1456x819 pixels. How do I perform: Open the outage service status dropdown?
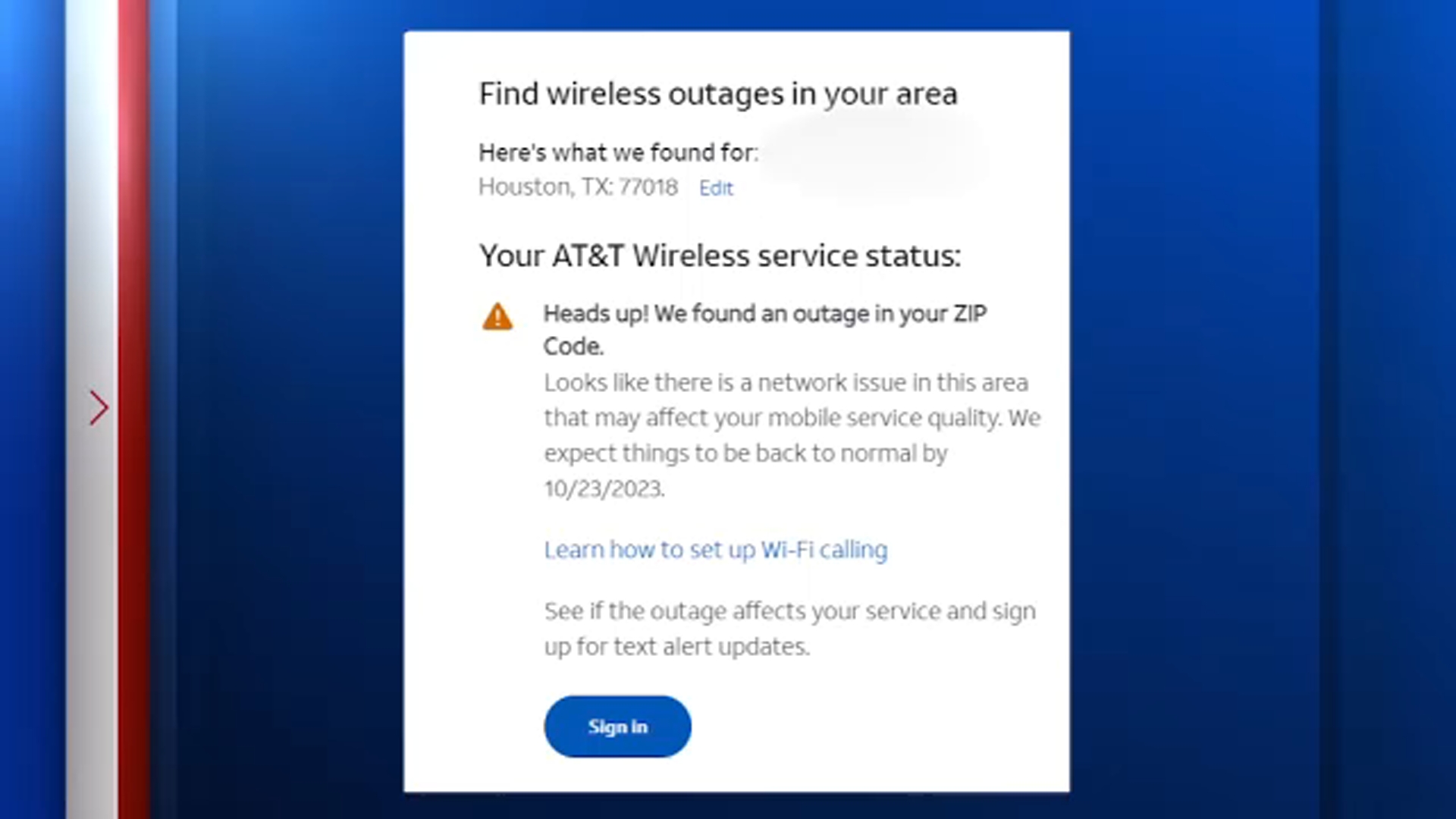(719, 255)
